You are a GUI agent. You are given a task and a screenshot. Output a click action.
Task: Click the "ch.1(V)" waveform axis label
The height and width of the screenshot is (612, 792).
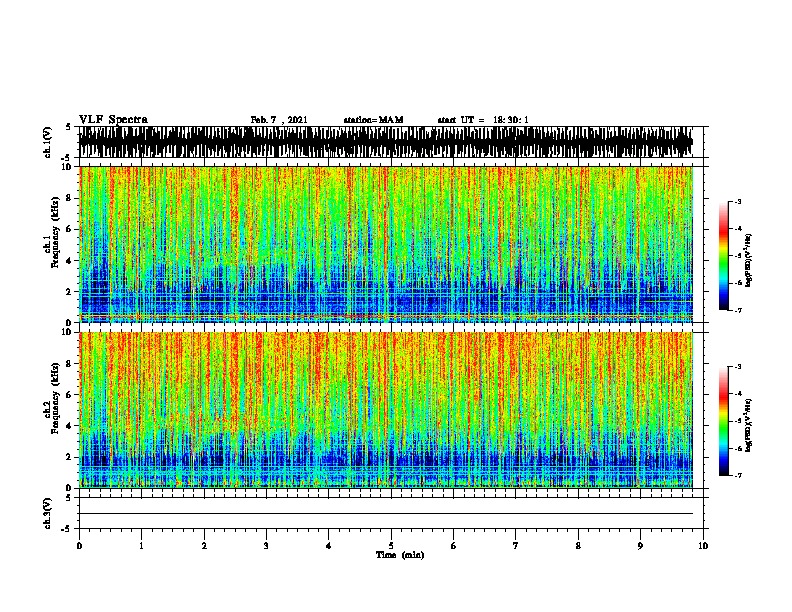coord(47,142)
